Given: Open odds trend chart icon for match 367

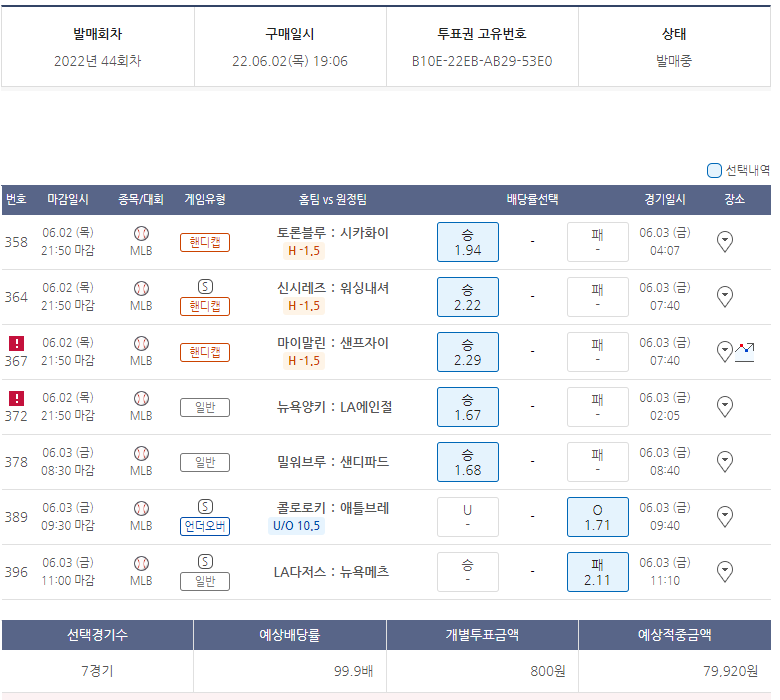Looking at the screenshot, I should tap(745, 352).
